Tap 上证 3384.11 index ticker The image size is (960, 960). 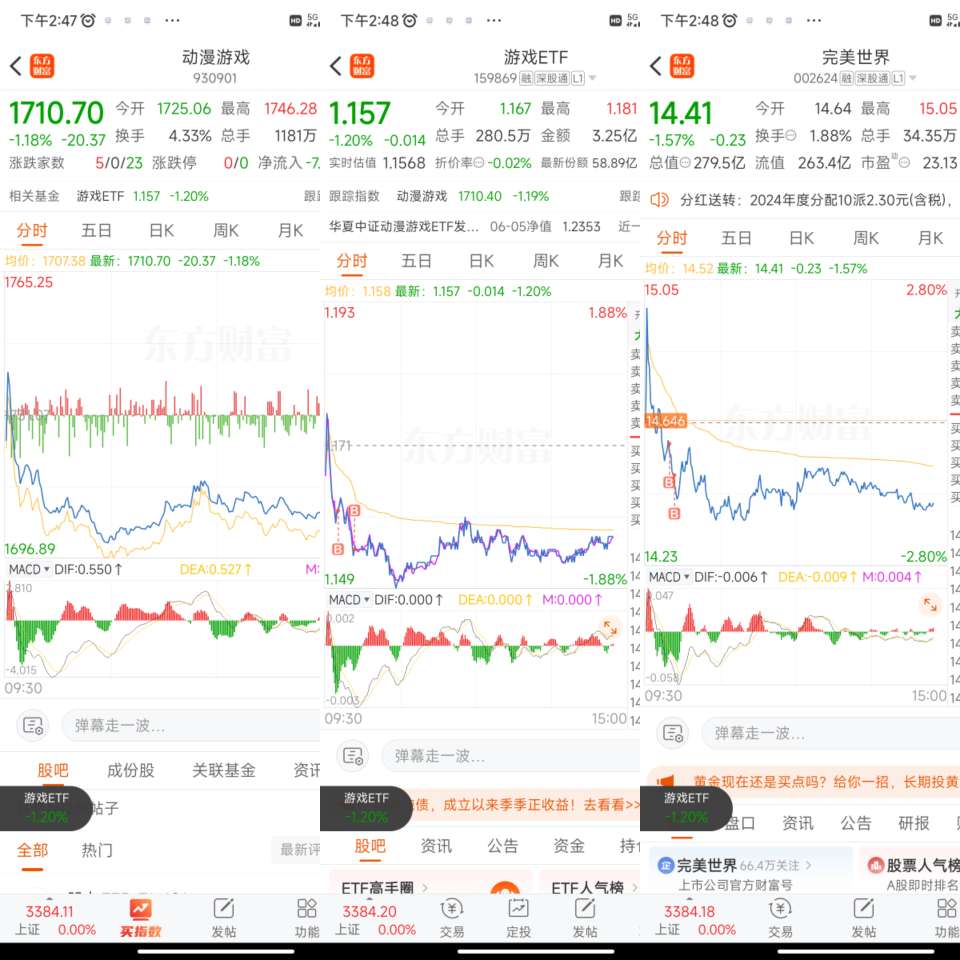coord(54,920)
